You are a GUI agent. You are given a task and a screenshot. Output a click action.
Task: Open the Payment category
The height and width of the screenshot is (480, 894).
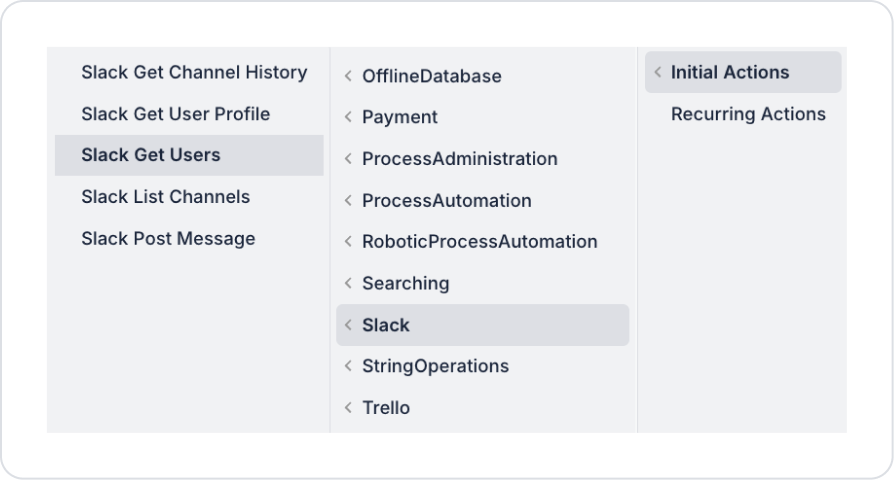(400, 117)
